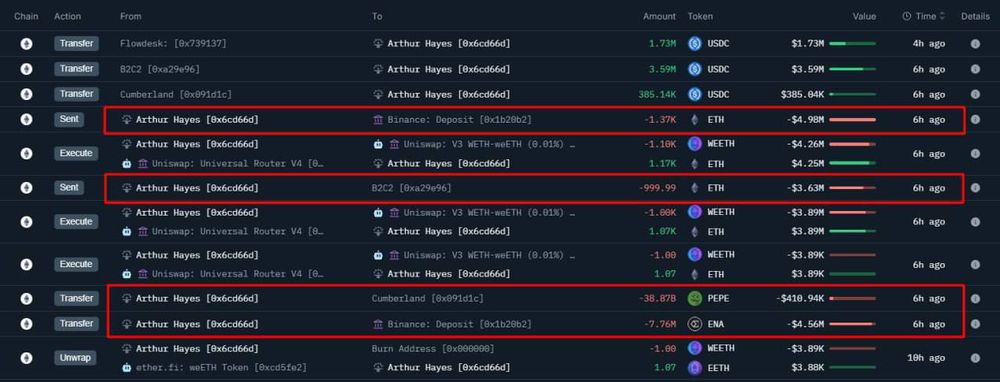Click the USDC token icon for B2C2 transfer
Screen dimensions: 1000x382
coord(695,70)
